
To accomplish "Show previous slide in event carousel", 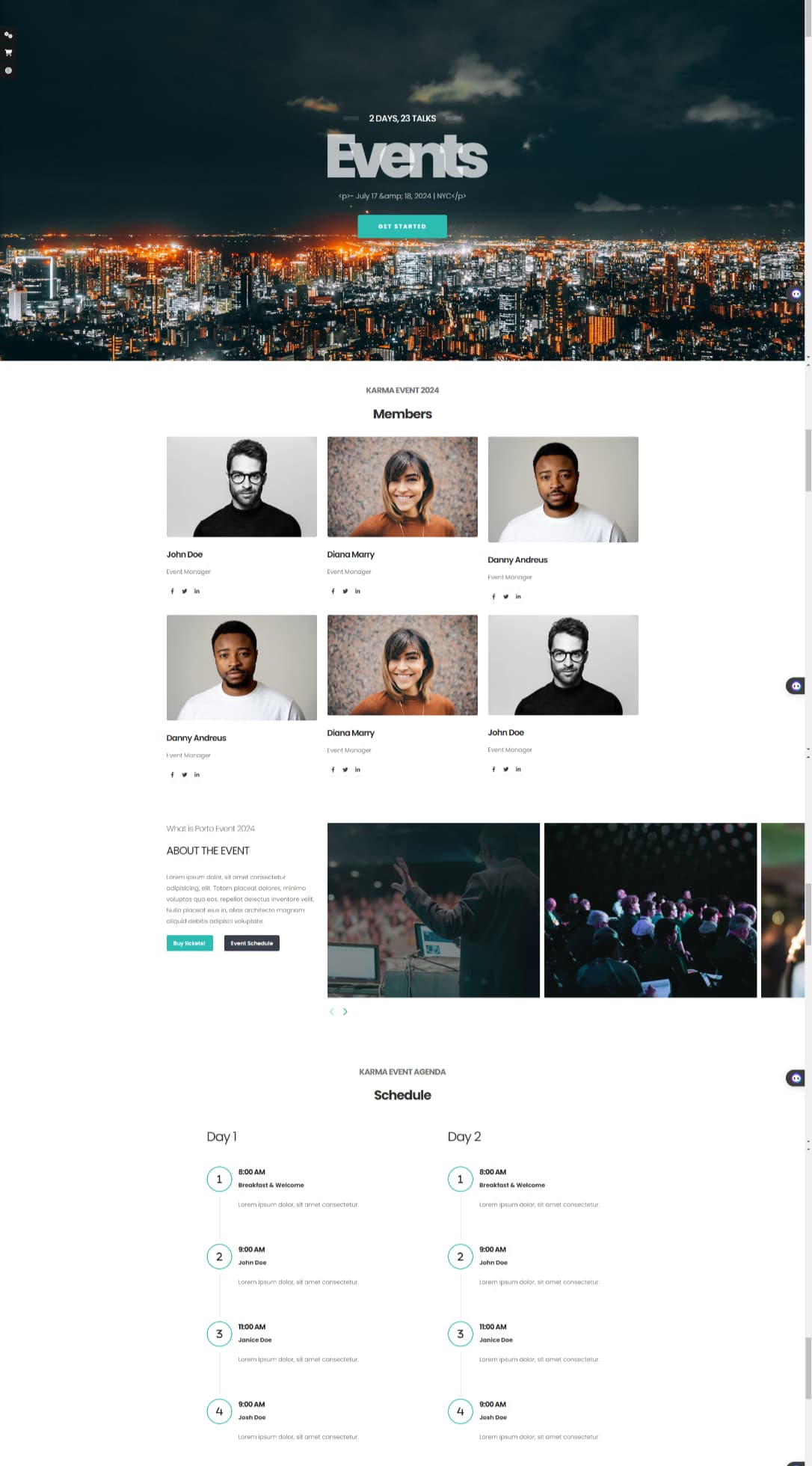I will [332, 1011].
